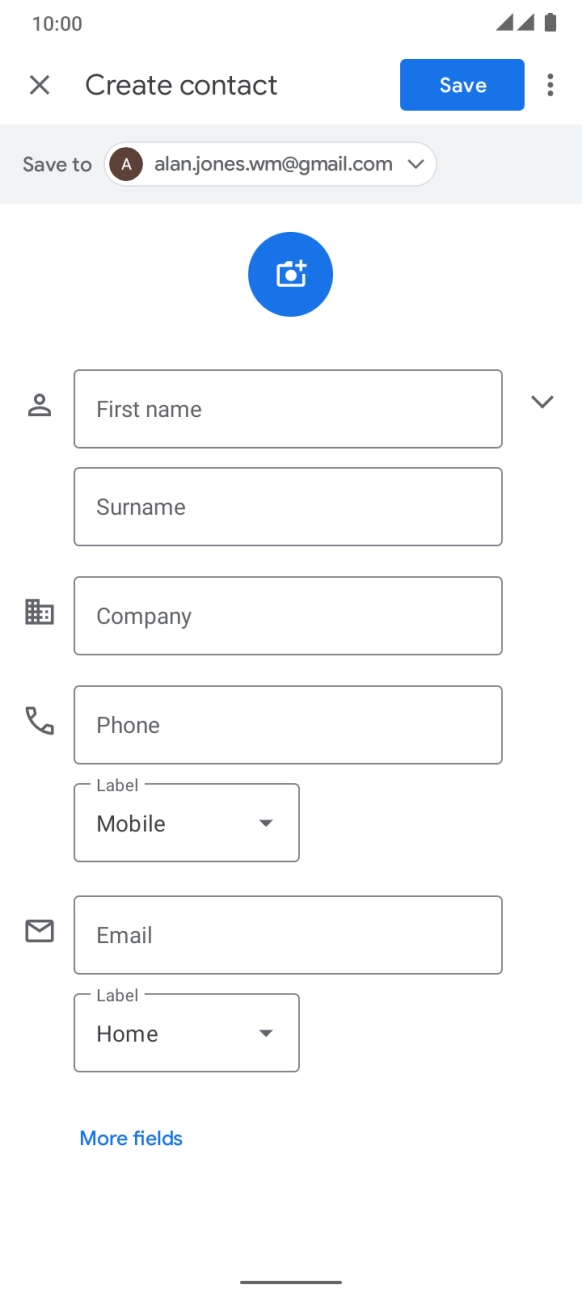Click the First name input field
The image size is (582, 1293).
click(x=288, y=408)
